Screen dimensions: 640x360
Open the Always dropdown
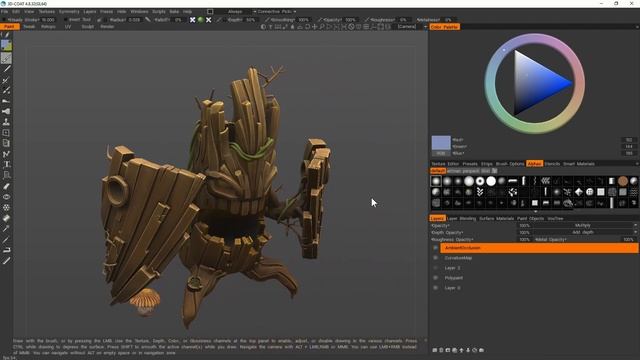click(x=237, y=12)
